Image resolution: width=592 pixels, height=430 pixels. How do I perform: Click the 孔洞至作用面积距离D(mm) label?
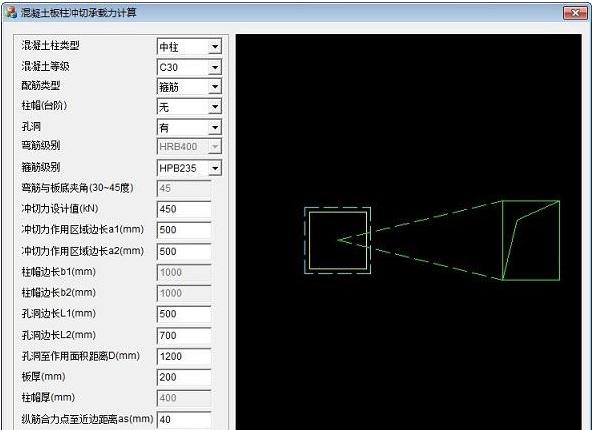(80, 356)
